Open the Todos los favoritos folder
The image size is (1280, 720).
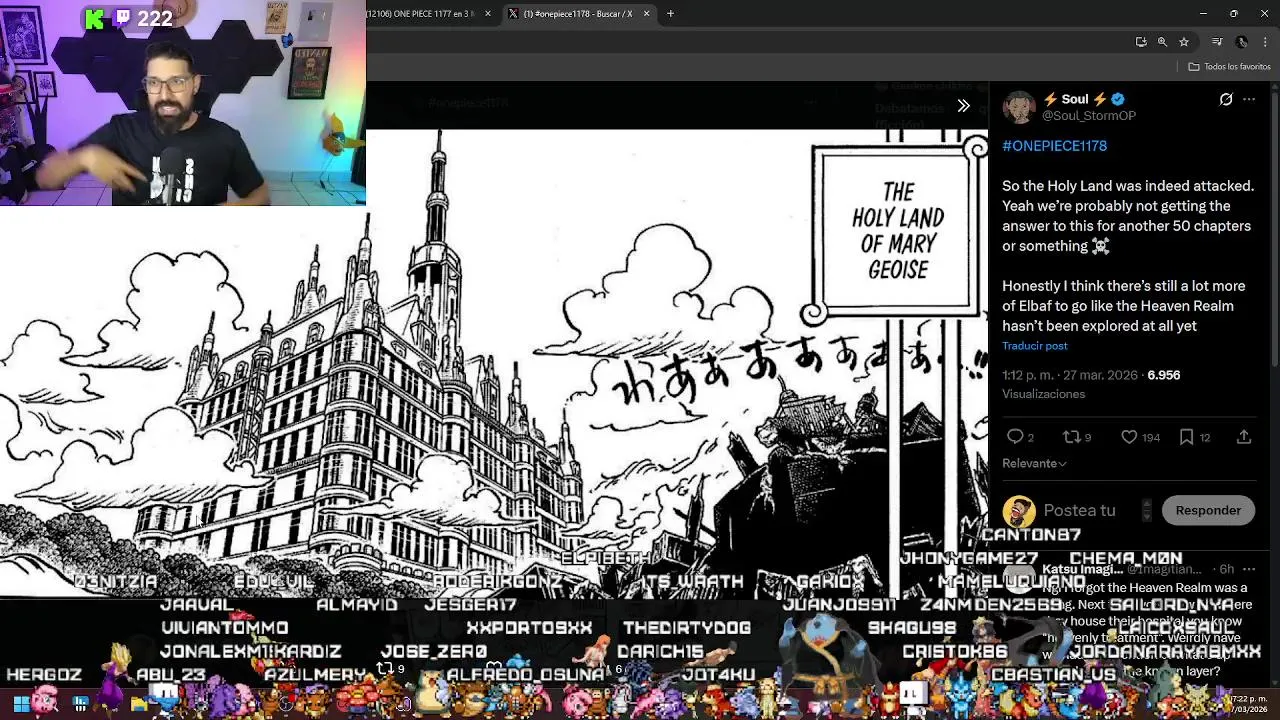coord(1229,67)
